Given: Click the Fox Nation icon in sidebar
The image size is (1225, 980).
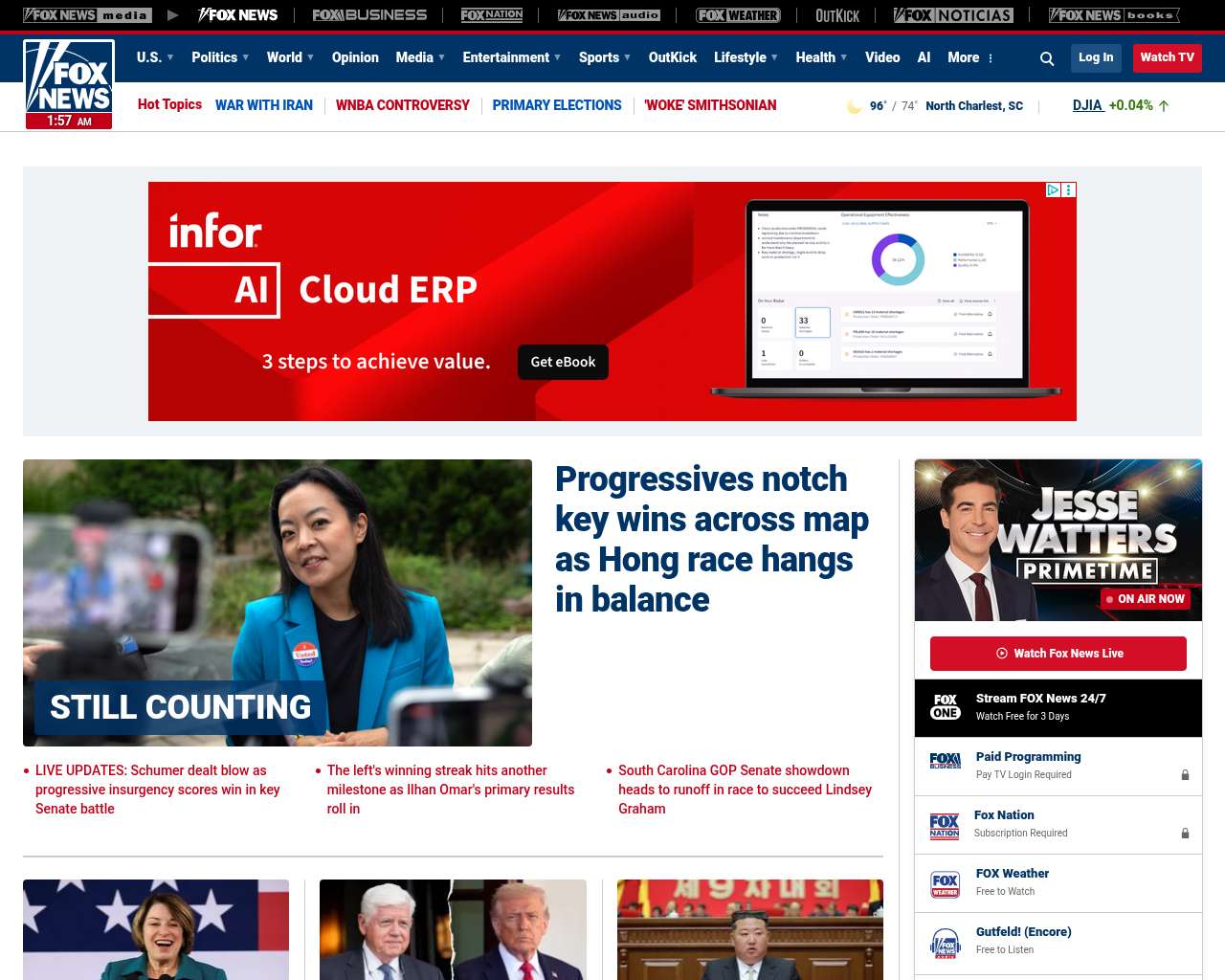Looking at the screenshot, I should (945, 826).
